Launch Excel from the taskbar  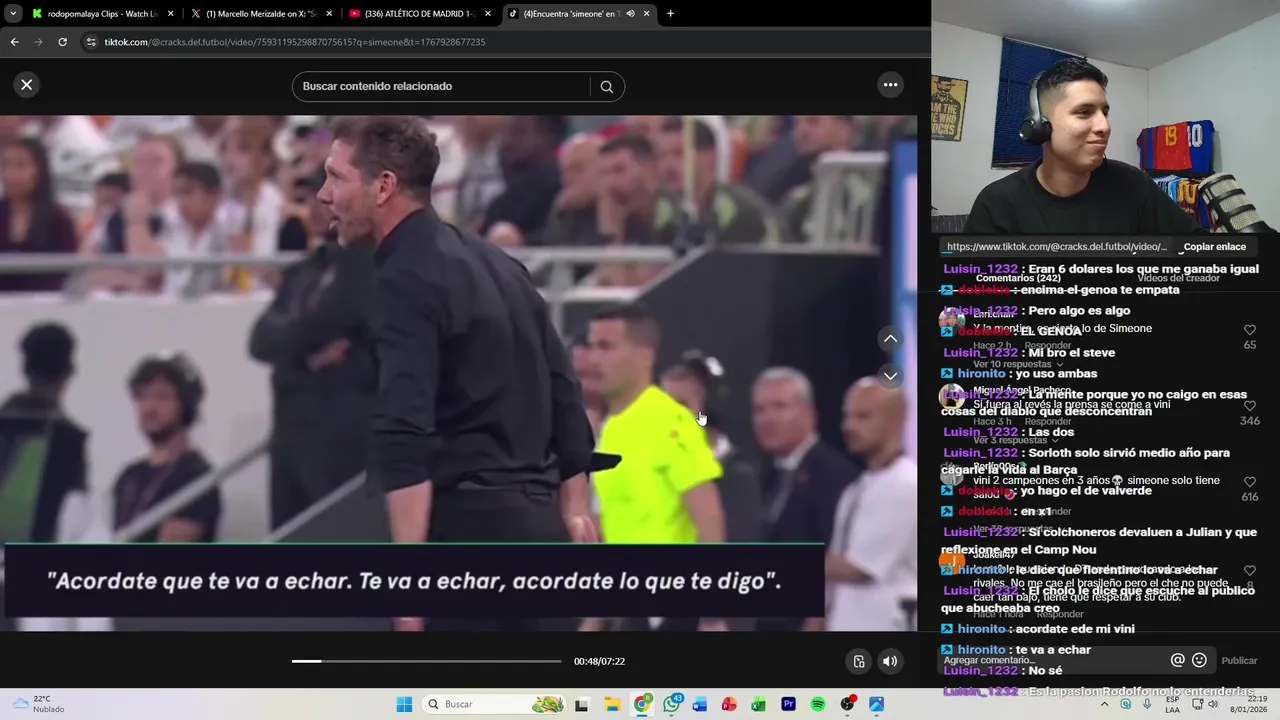click(759, 704)
